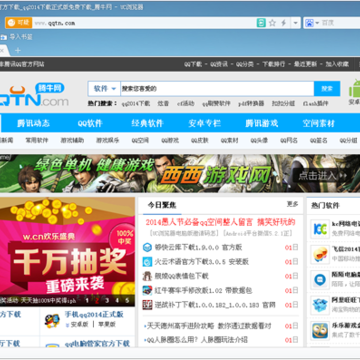Switch carousel to slide 1

click(87, 300)
